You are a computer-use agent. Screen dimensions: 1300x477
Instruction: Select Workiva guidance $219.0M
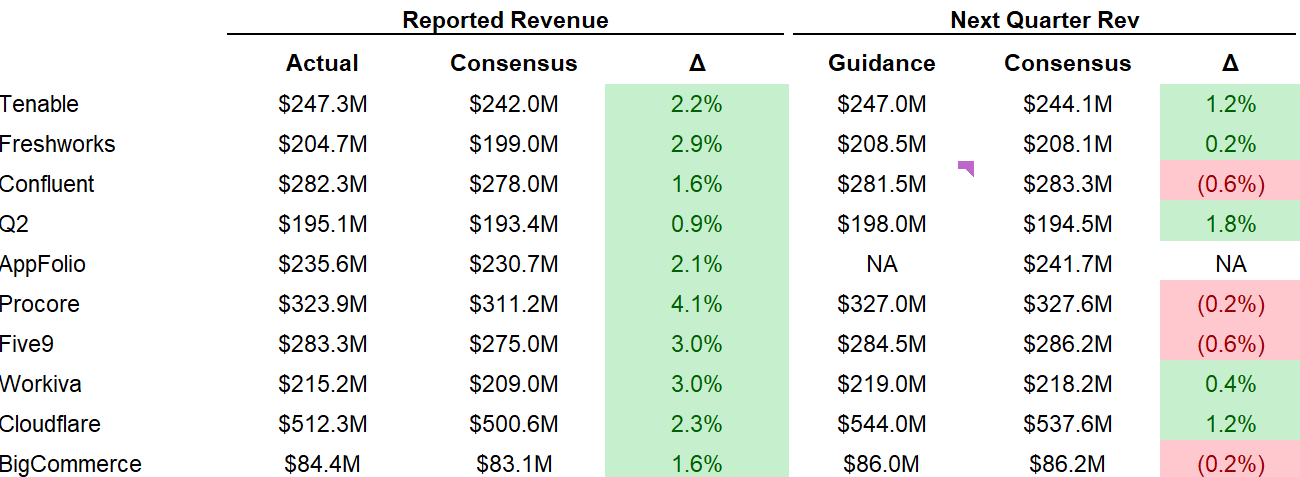882,384
